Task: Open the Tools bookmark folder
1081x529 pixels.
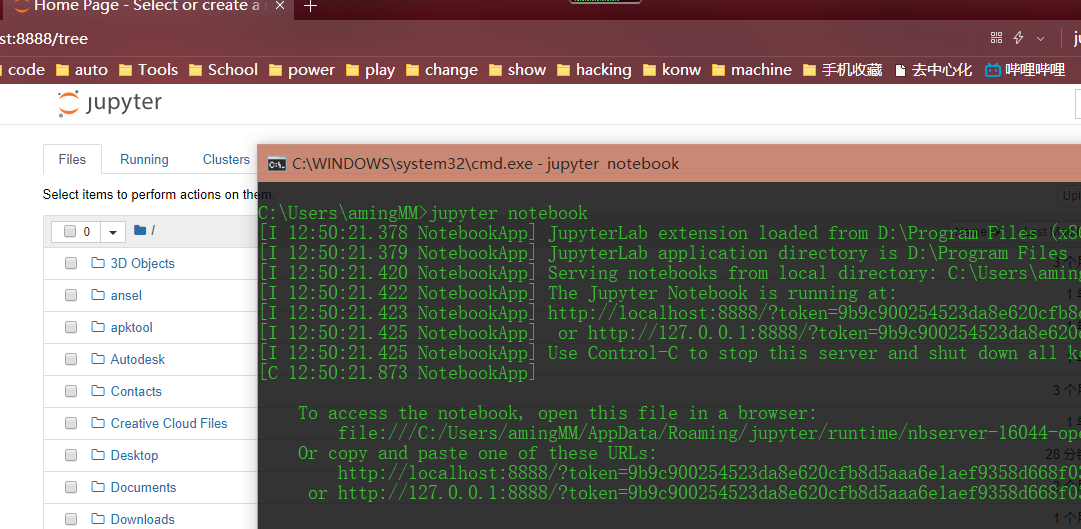Action: click(x=148, y=70)
